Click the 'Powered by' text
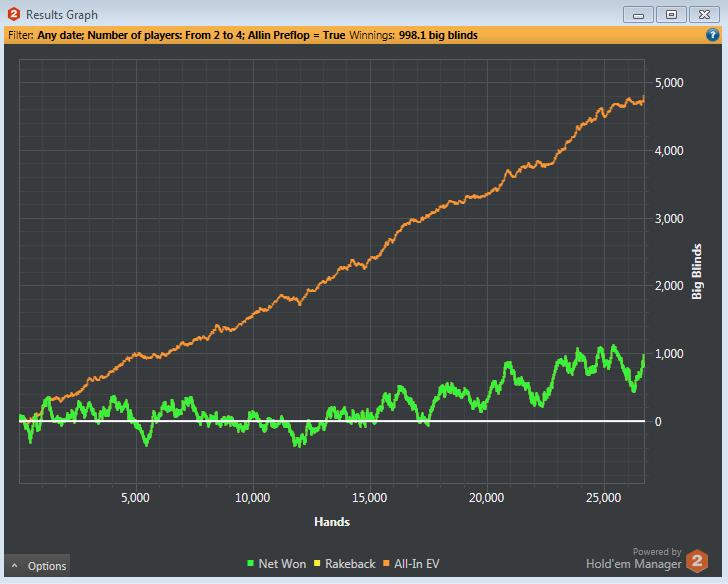Viewport: 728px width, 584px height. (657, 552)
